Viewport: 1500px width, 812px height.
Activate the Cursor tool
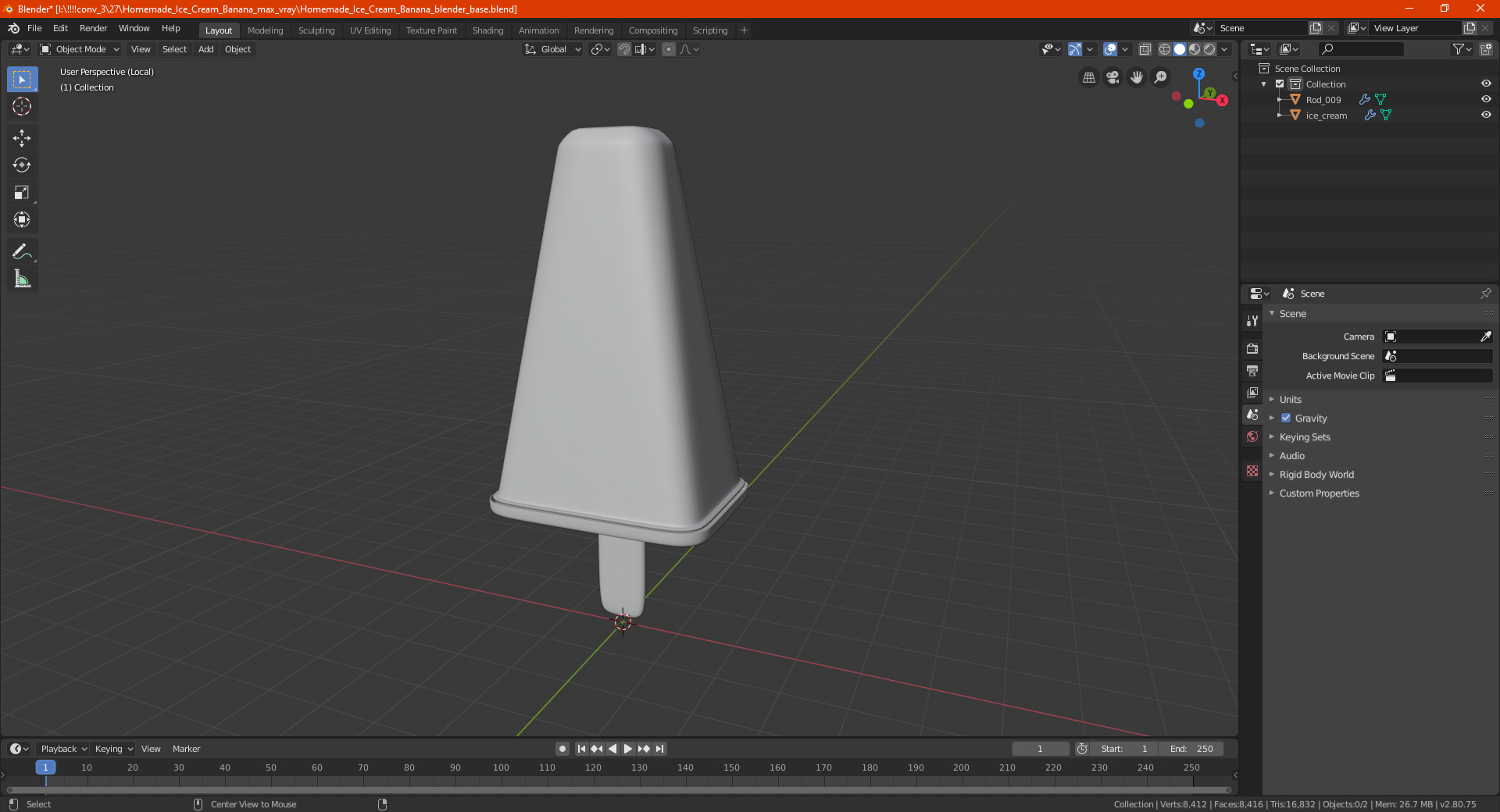[22, 106]
